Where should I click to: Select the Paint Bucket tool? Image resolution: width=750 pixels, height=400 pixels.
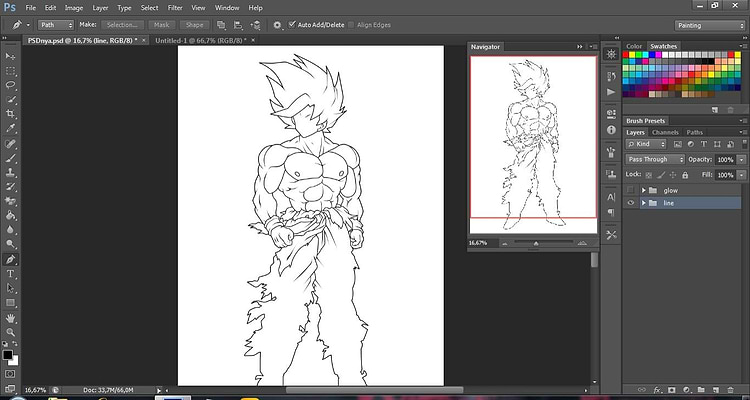[10, 215]
